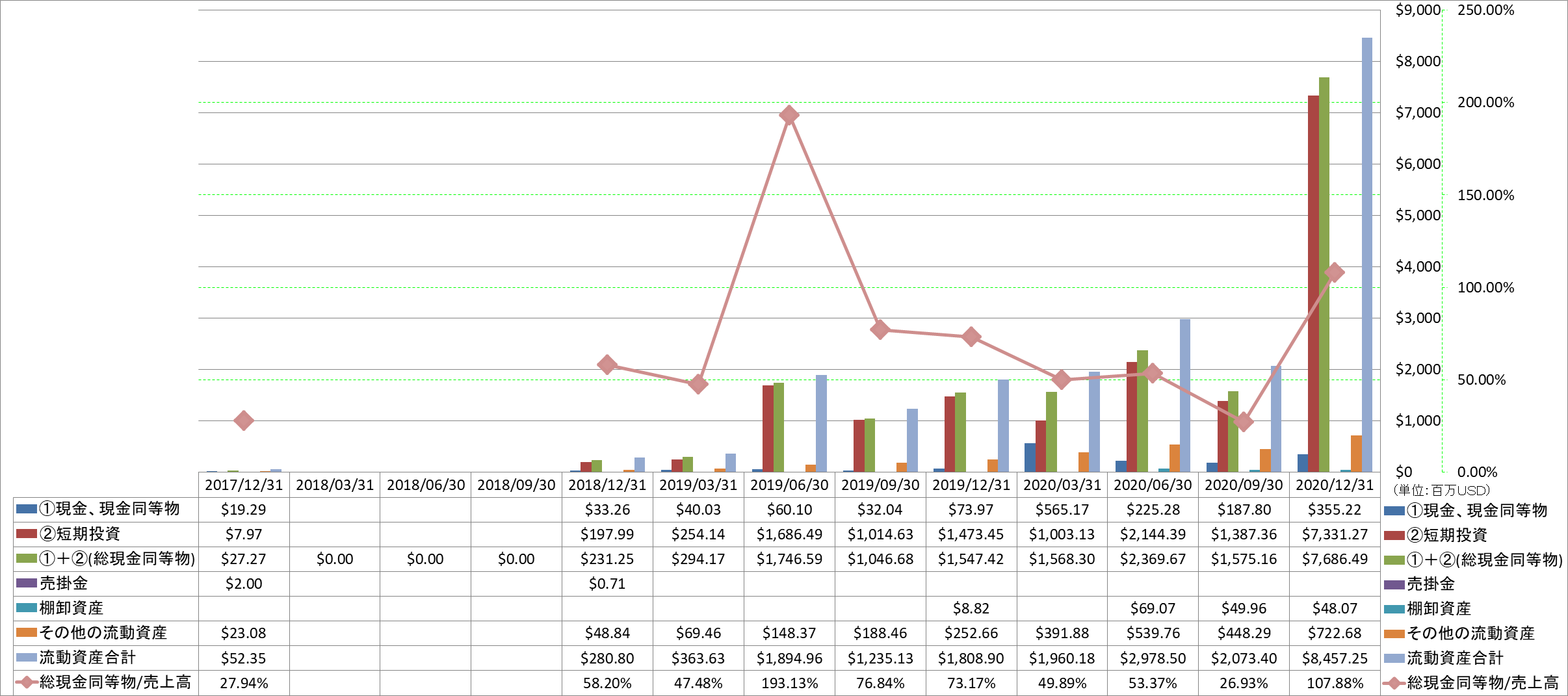Image resolution: width=1568 pixels, height=696 pixels.
Task: Click the 2020/06/30 date column header
Action: [1153, 485]
